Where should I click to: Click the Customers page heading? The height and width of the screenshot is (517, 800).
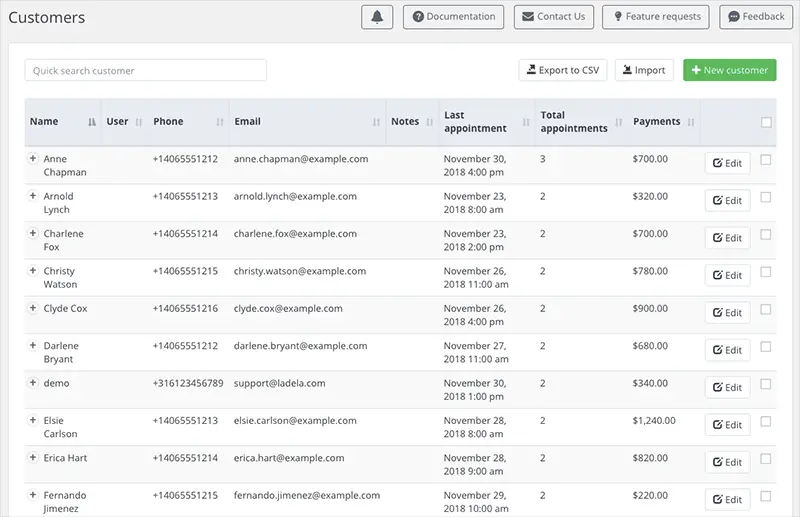(x=46, y=17)
